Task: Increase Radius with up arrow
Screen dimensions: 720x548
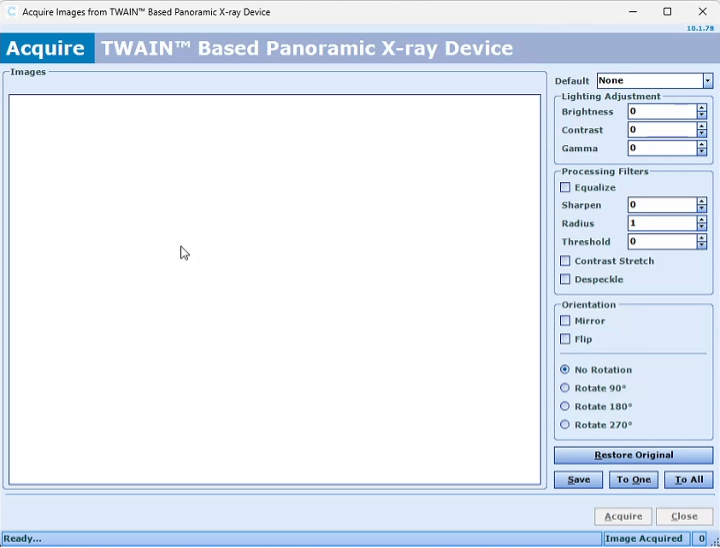Action: click(x=701, y=220)
